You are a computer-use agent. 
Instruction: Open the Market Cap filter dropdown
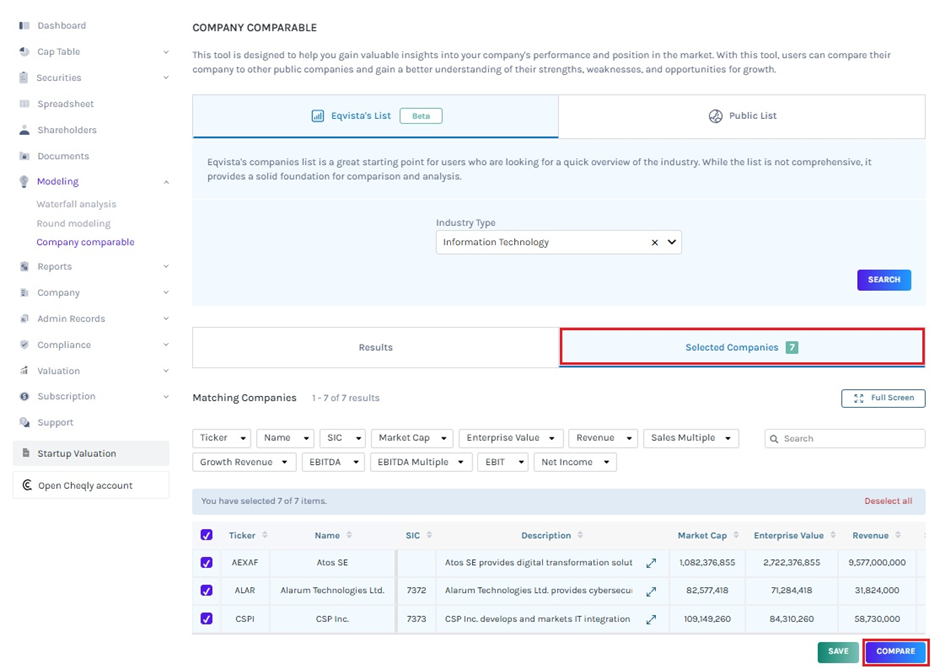pyautogui.click(x=411, y=438)
